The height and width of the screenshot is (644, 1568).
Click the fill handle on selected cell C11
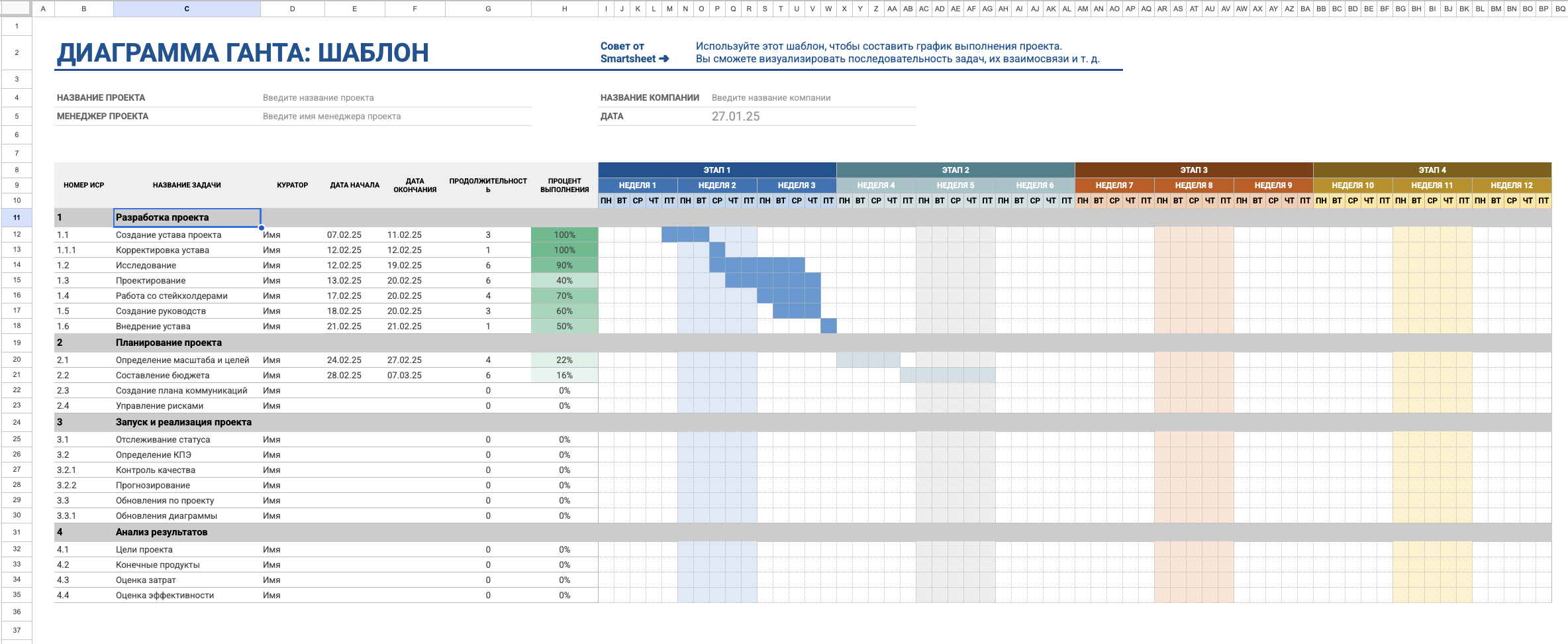[x=262, y=227]
